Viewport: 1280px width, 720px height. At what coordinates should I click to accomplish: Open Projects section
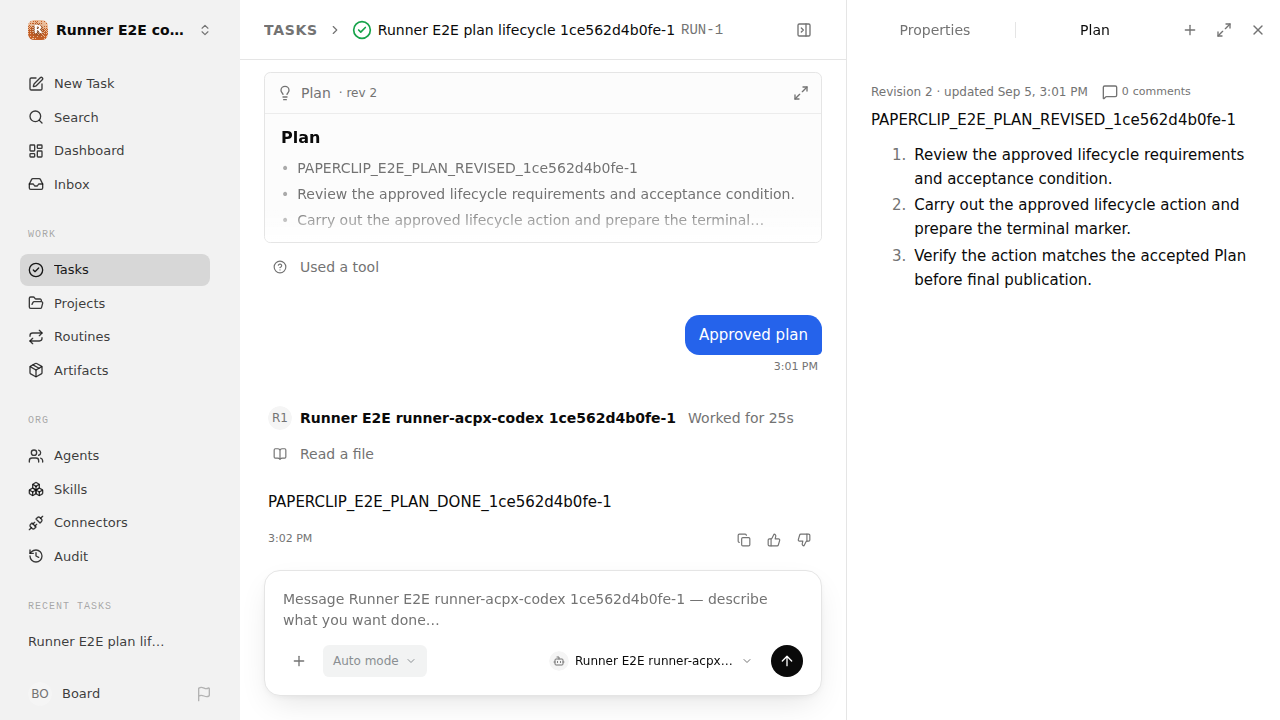coord(115,303)
